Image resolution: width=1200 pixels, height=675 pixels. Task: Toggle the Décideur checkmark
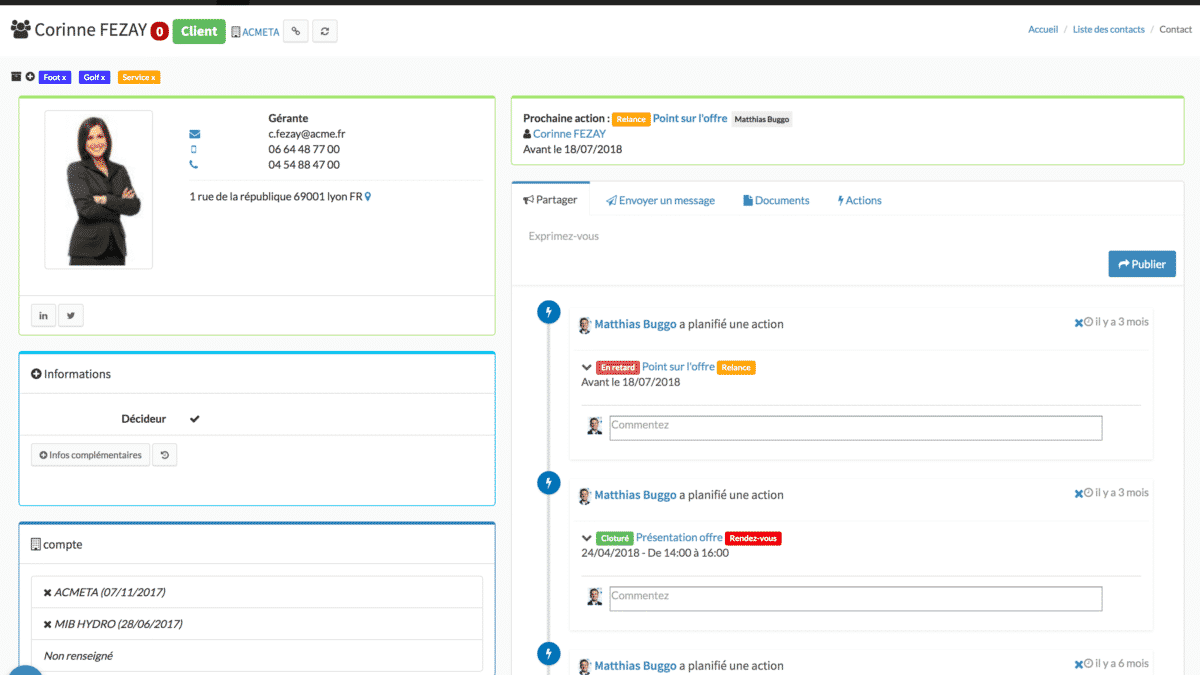(195, 419)
